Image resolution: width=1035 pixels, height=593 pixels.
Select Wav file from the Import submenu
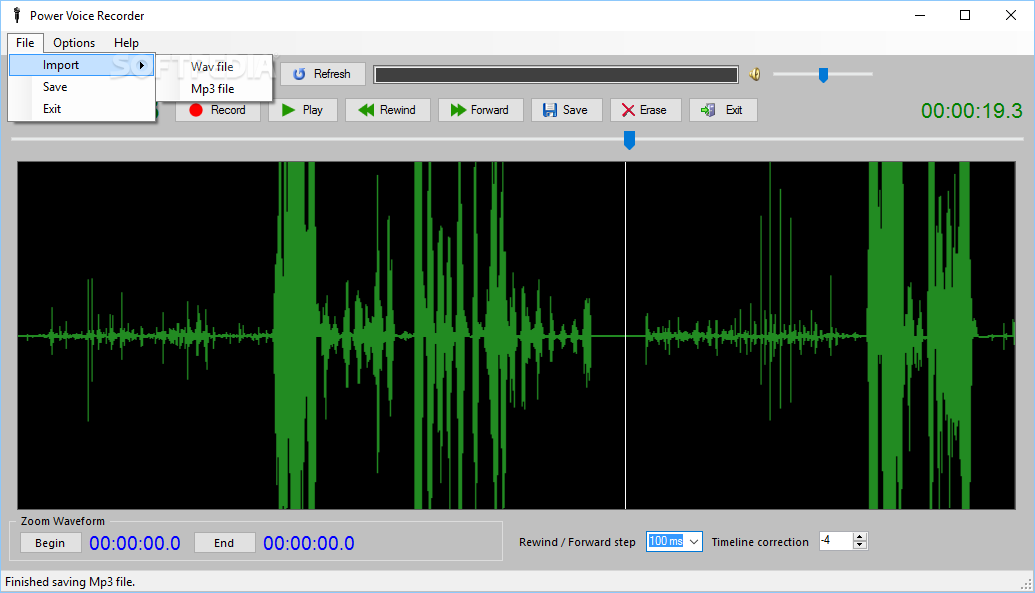[x=214, y=67]
